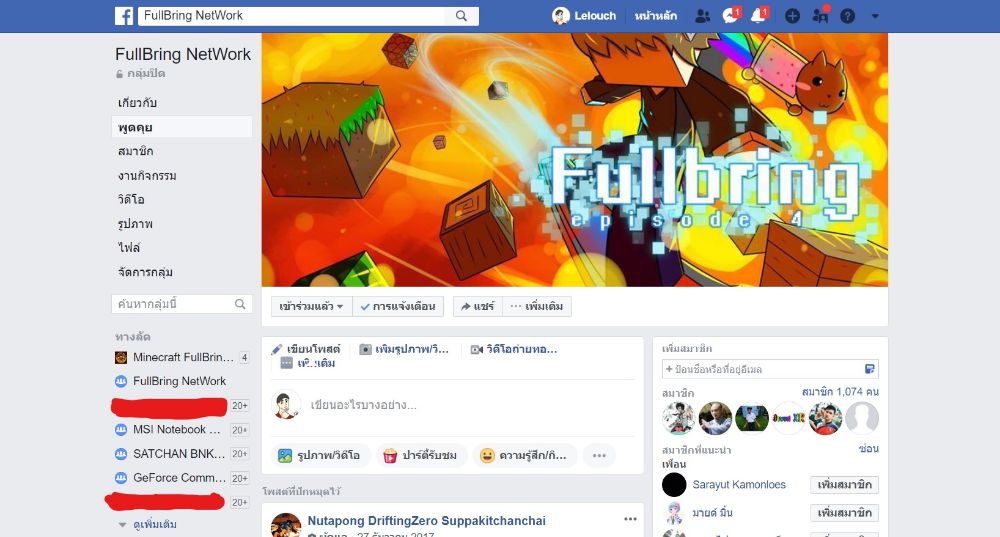1000x537 pixels.
Task: Click the ซ่อน link beside suggested members
Action: 869,448
